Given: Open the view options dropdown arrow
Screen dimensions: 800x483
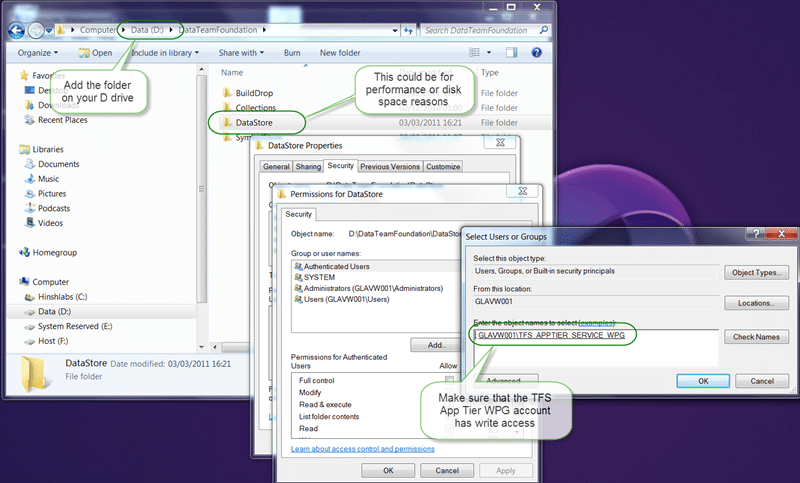Looking at the screenshot, I should pos(489,52).
